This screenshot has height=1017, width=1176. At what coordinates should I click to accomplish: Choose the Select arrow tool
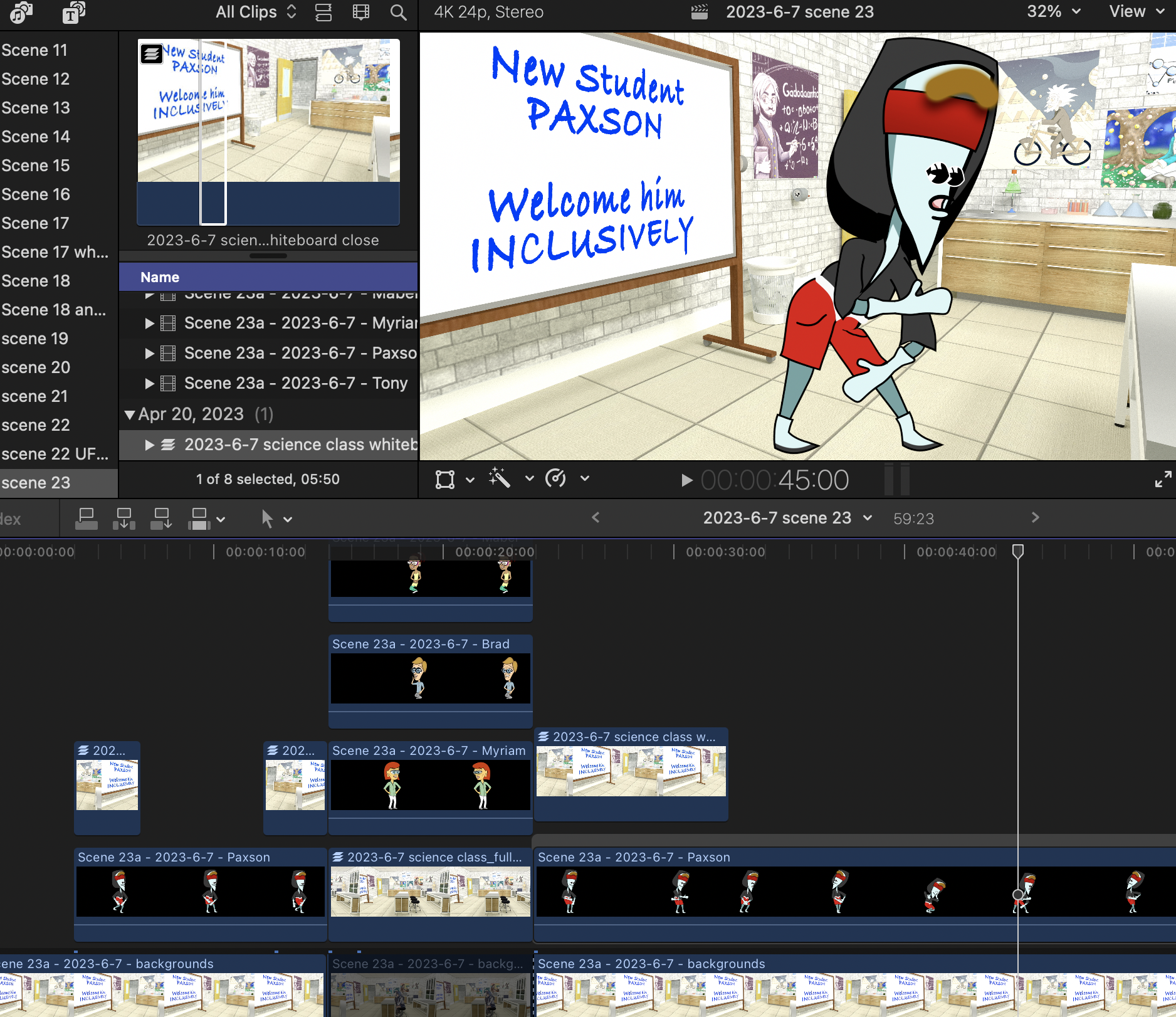[x=267, y=519]
